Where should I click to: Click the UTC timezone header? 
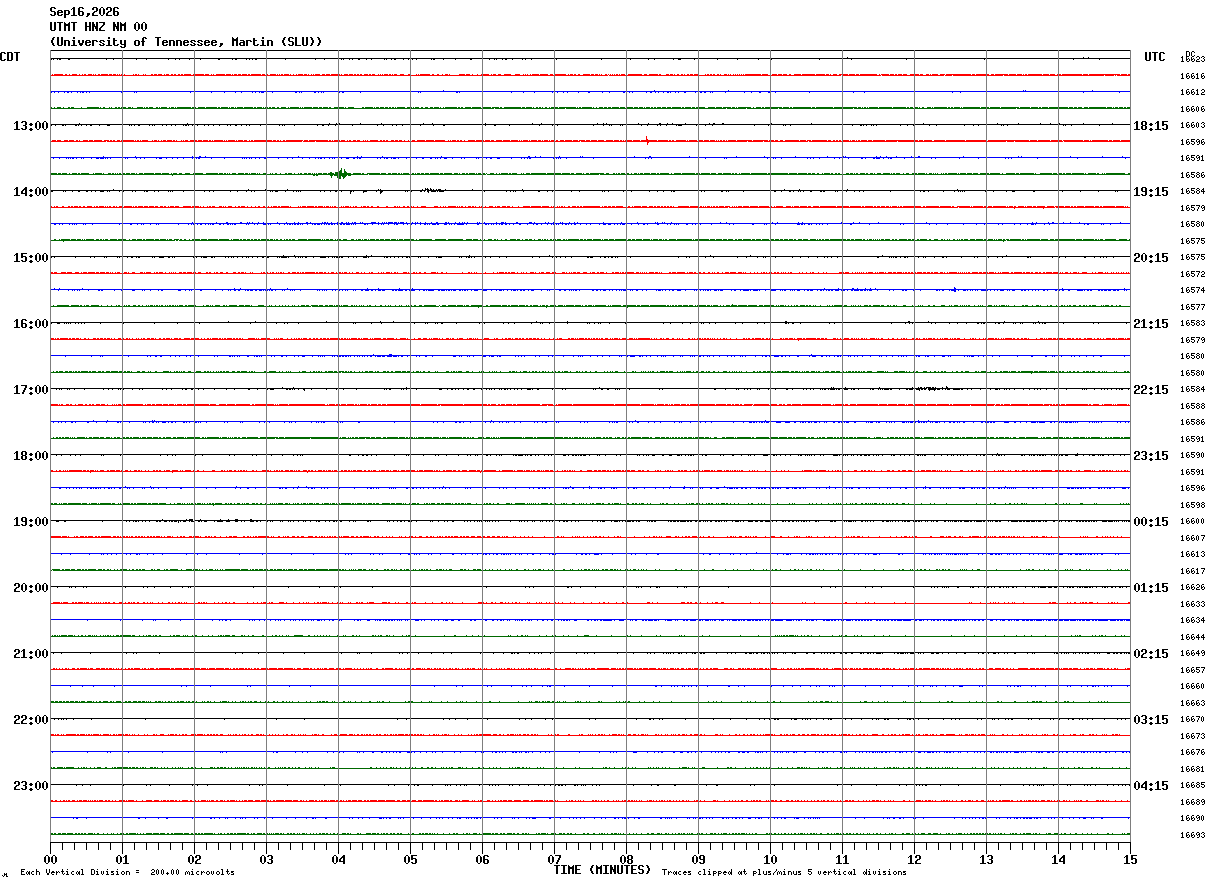tap(1155, 57)
